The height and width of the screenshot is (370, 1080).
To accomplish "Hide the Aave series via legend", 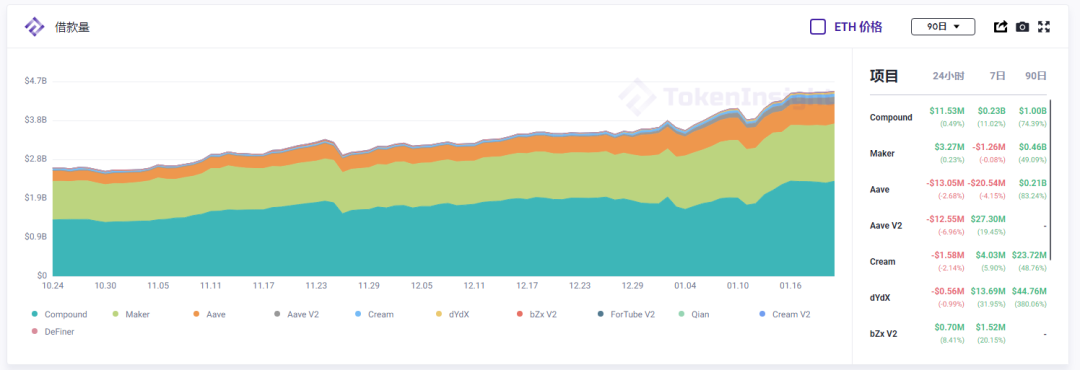I will [209, 314].
